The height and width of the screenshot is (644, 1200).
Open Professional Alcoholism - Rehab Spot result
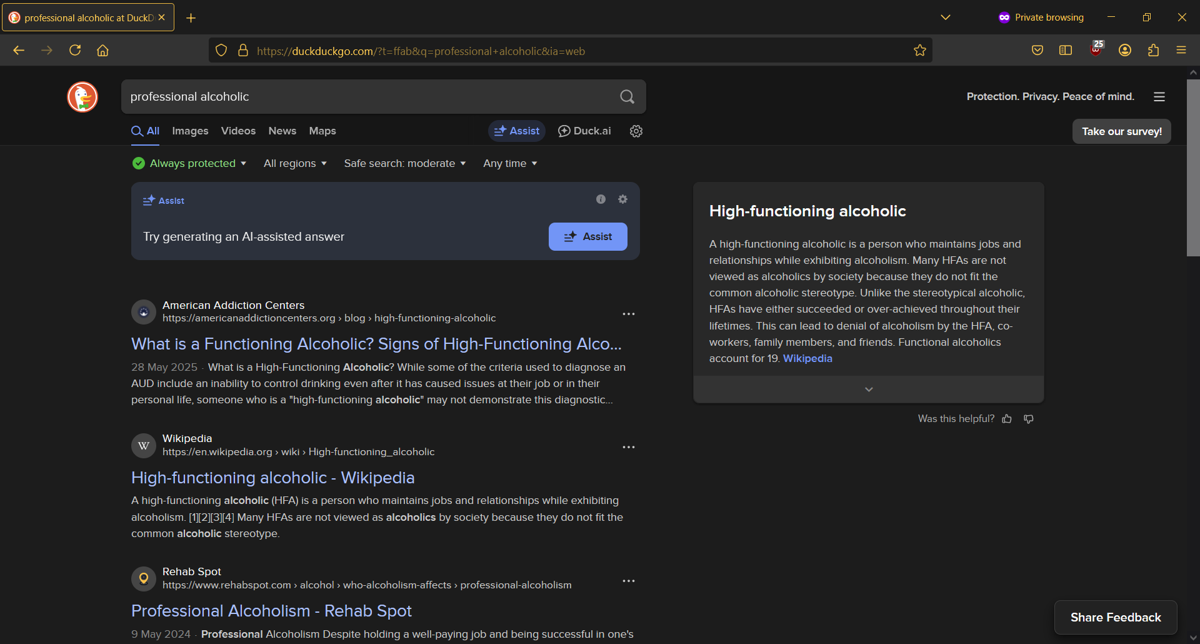tap(271, 611)
